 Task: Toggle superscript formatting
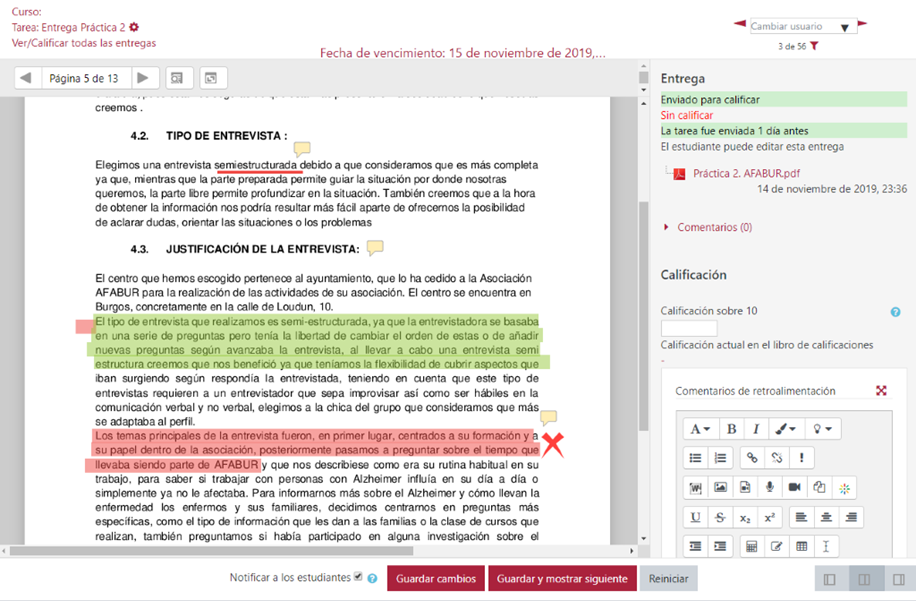pyautogui.click(x=769, y=517)
